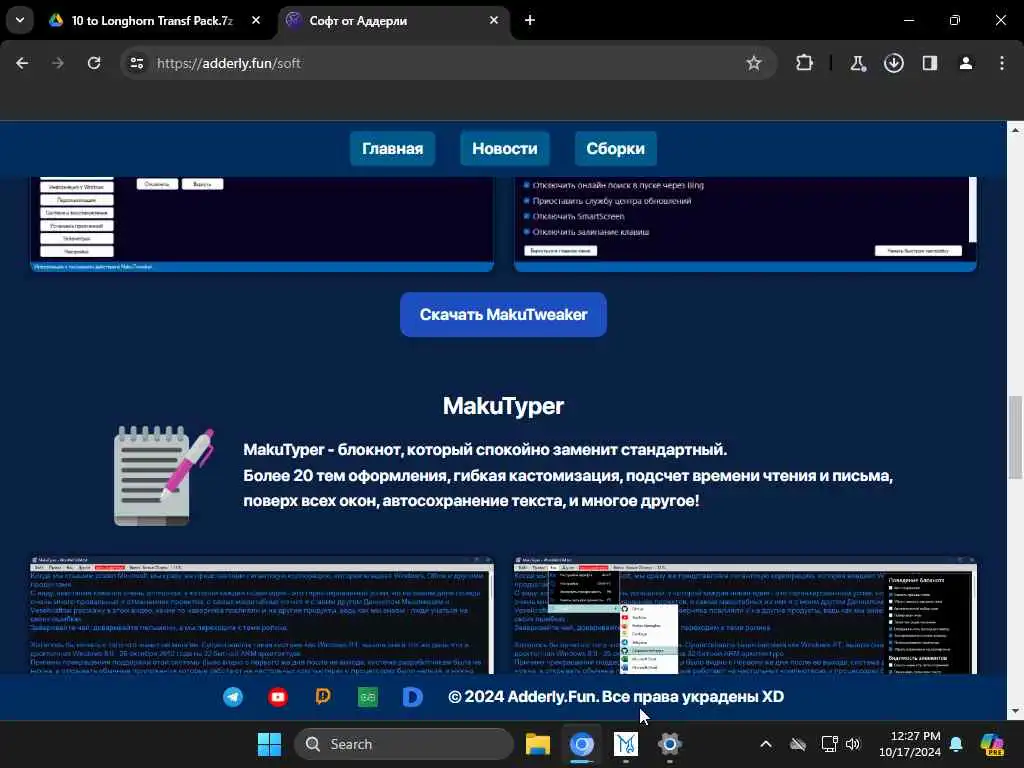Open a new browser tab

point(530,21)
